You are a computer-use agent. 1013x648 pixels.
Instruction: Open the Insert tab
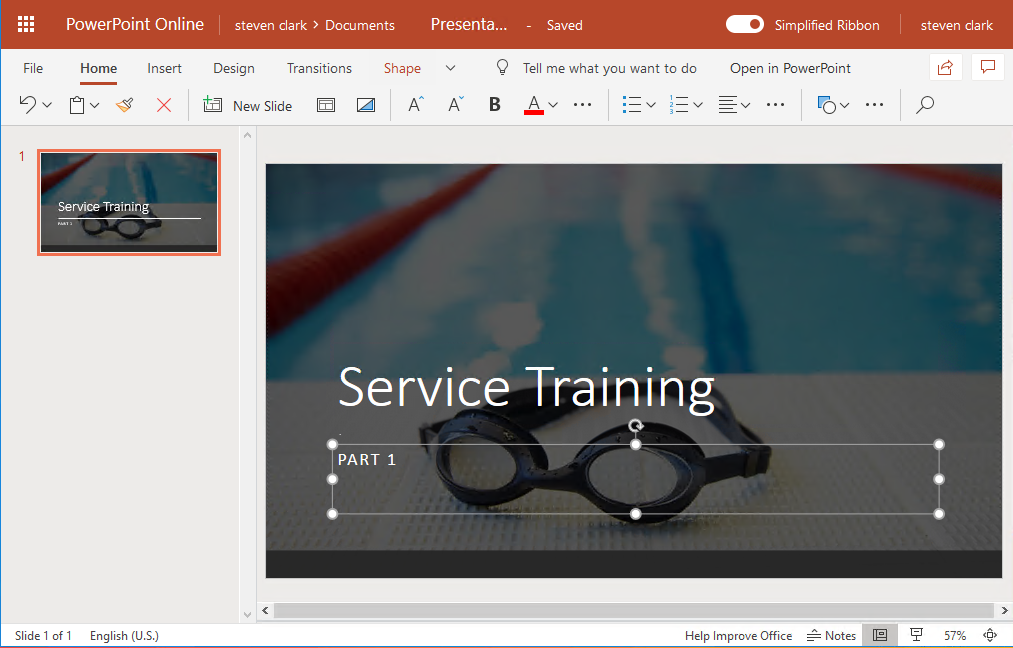[164, 68]
